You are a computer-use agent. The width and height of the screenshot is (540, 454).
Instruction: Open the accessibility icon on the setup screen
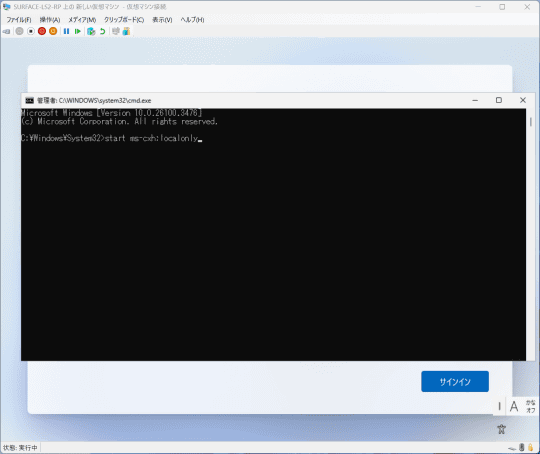501,429
